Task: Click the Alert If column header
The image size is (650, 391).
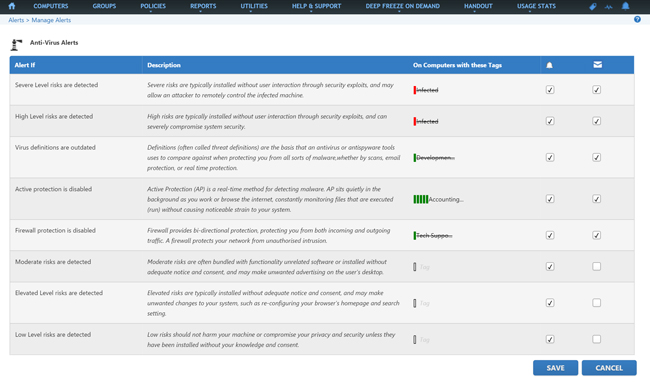Action: [25, 65]
